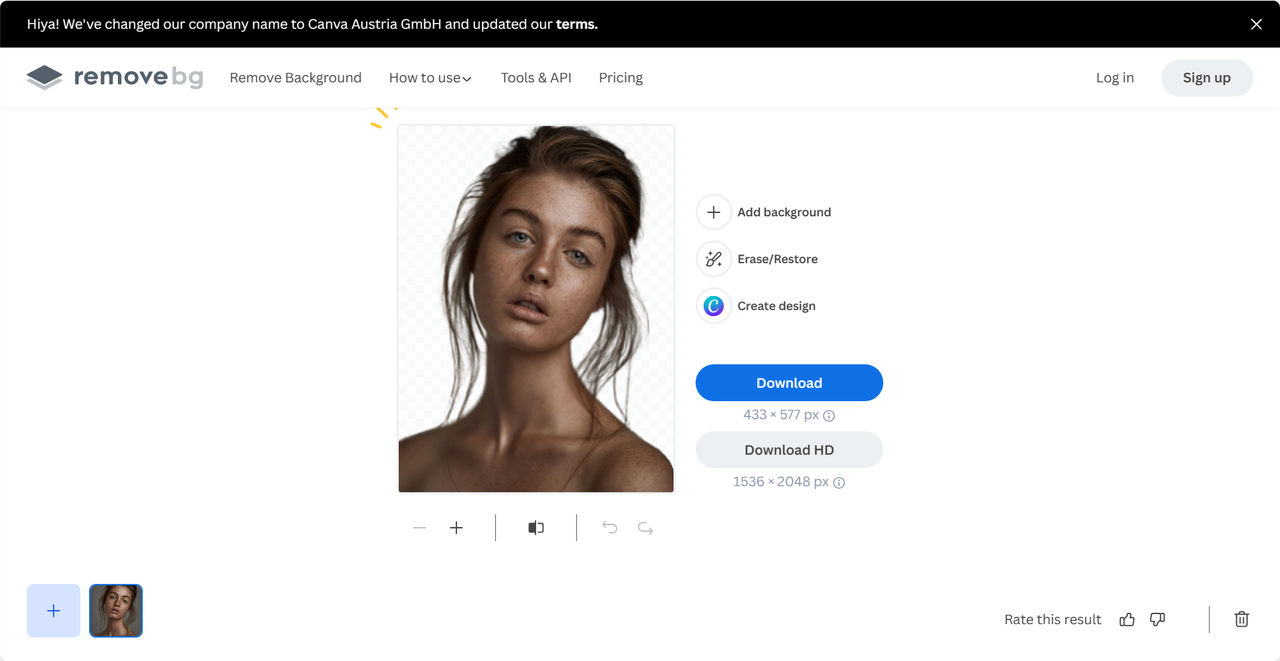
Task: Delete the image with the trash icon
Action: pos(1242,619)
